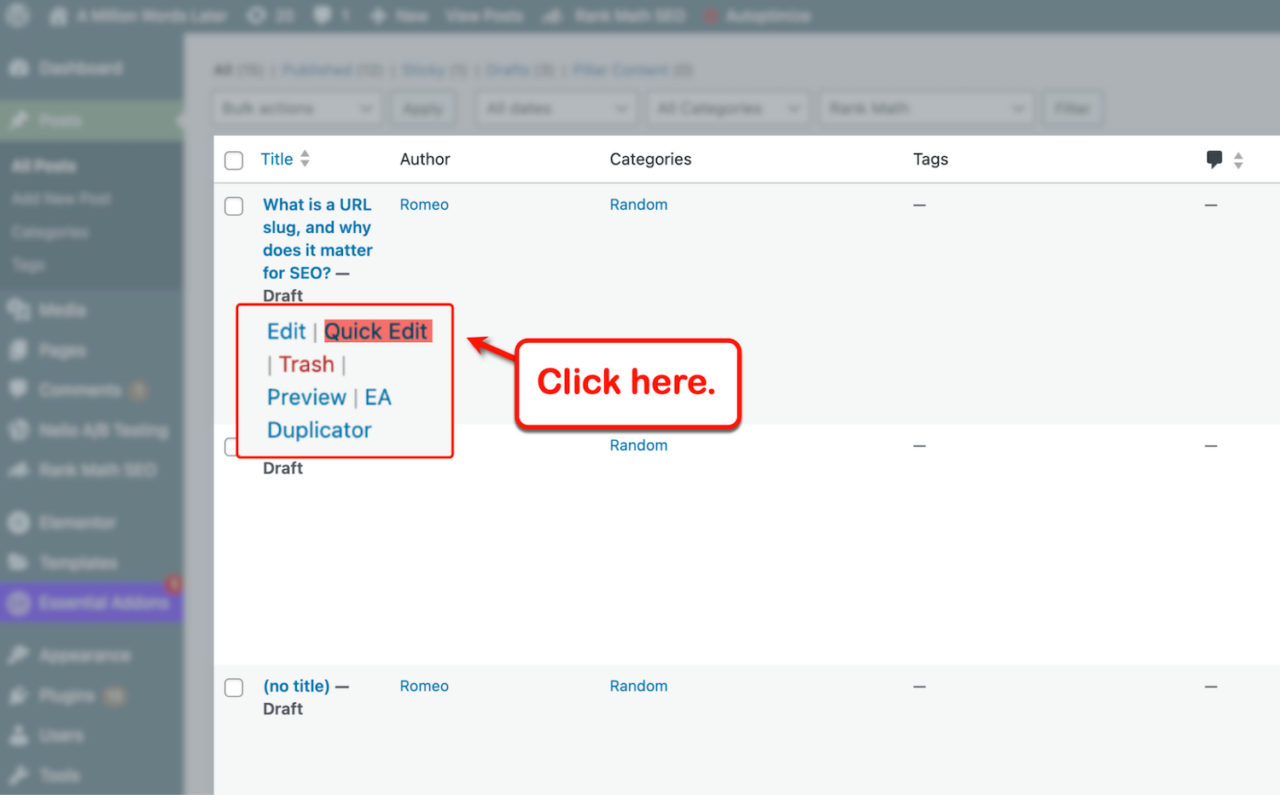Check the checkbox next to the (no title) draft
Screen dimensions: 1280x795
coord(233,687)
